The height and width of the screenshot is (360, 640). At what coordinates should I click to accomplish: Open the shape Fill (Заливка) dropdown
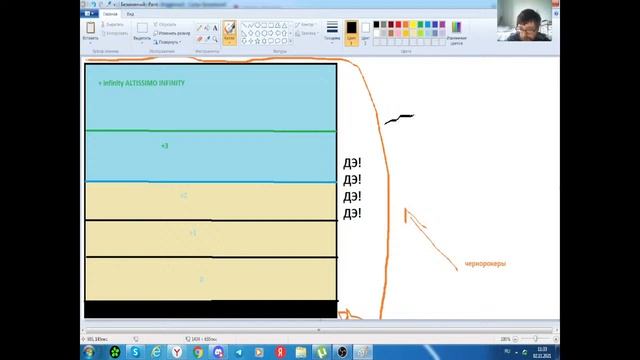click(x=307, y=33)
